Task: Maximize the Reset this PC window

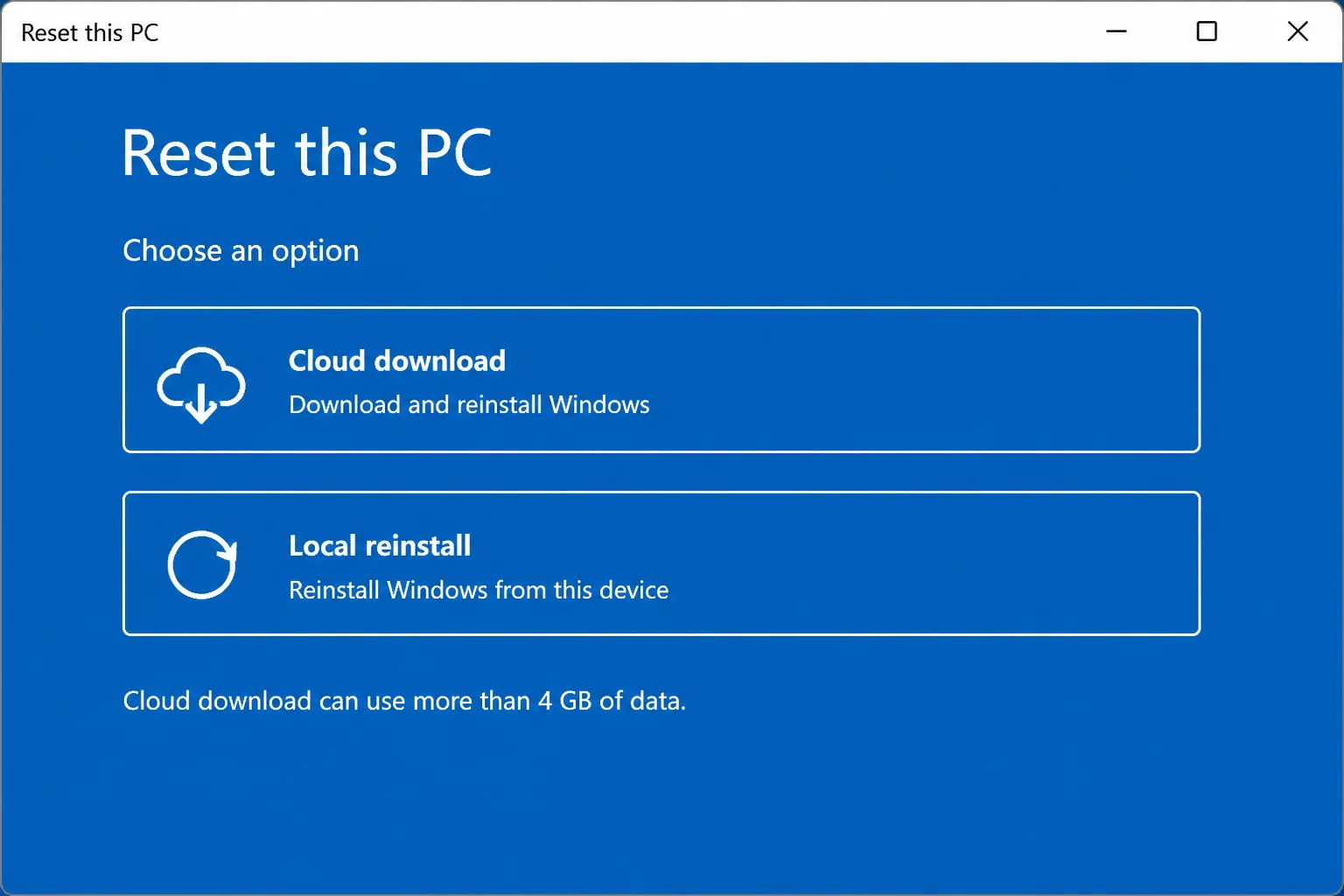Action: pyautogui.click(x=1207, y=31)
